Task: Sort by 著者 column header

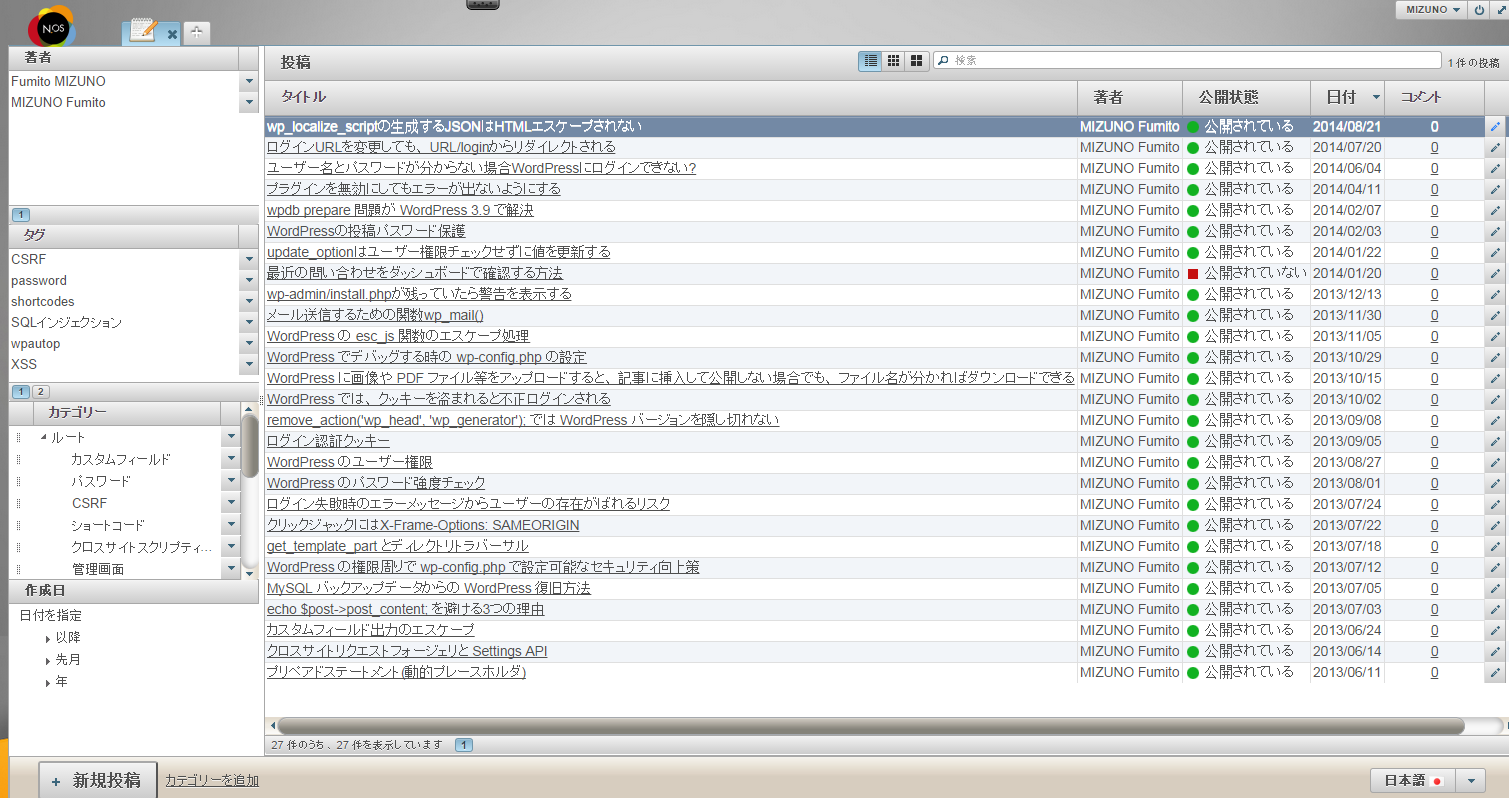Action: point(1130,97)
